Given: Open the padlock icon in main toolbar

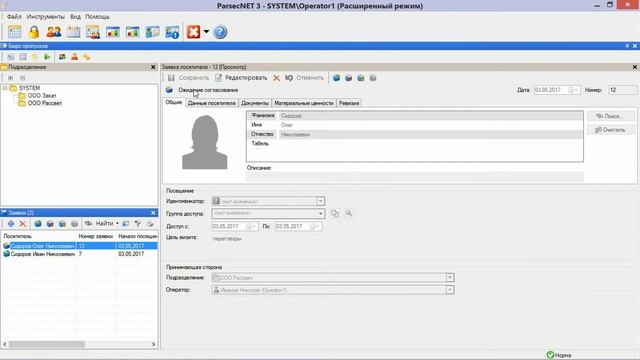Looking at the screenshot, I should click(34, 32).
